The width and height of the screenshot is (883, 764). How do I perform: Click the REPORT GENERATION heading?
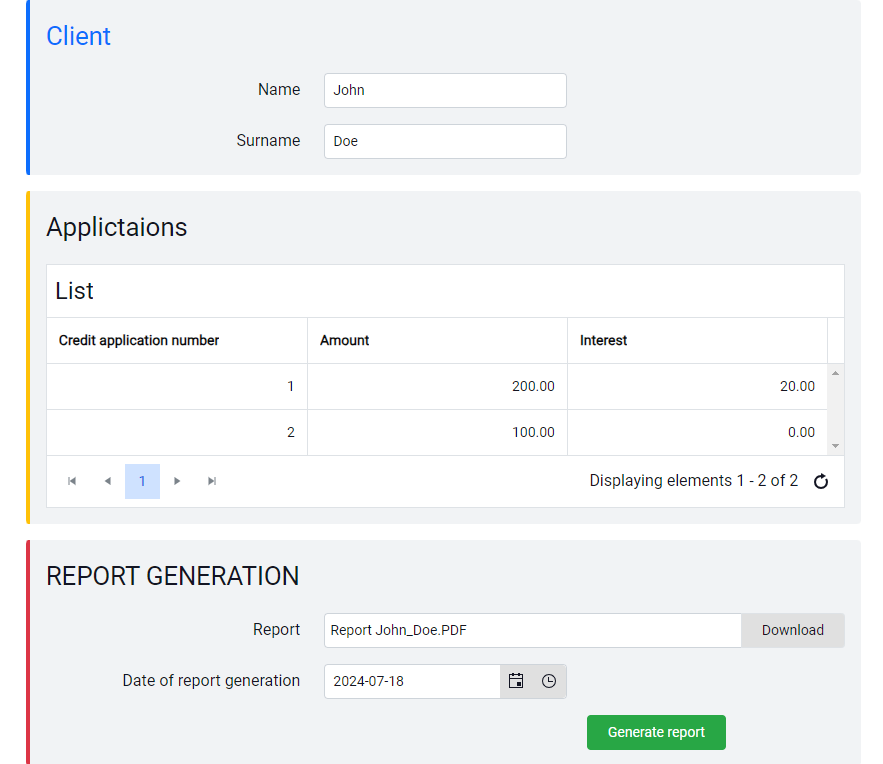tap(172, 576)
